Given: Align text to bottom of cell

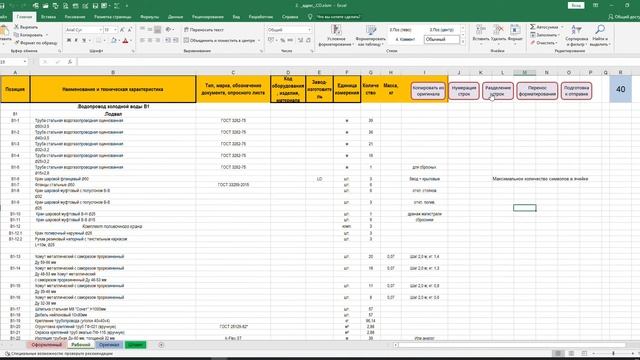Looking at the screenshot, I should [x=157, y=29].
